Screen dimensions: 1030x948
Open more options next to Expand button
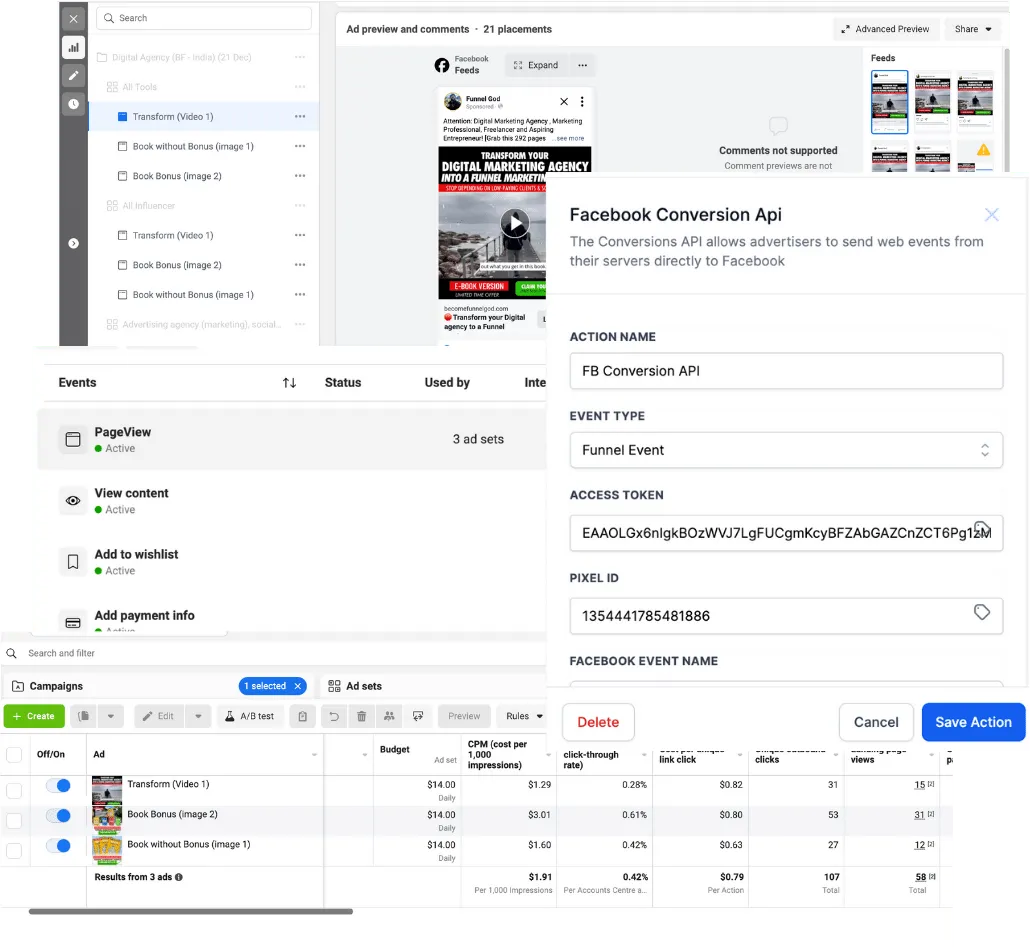click(x=582, y=65)
